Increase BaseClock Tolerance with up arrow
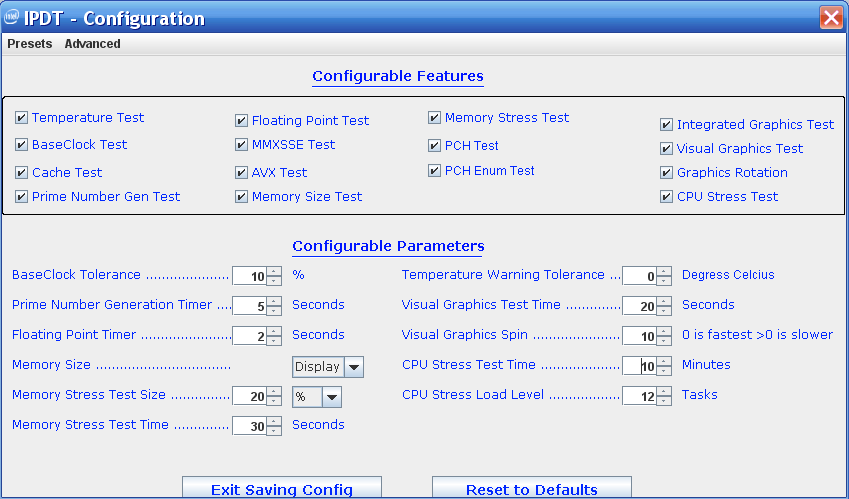Viewport: 849px width, 499px height. pyautogui.click(x=275, y=272)
